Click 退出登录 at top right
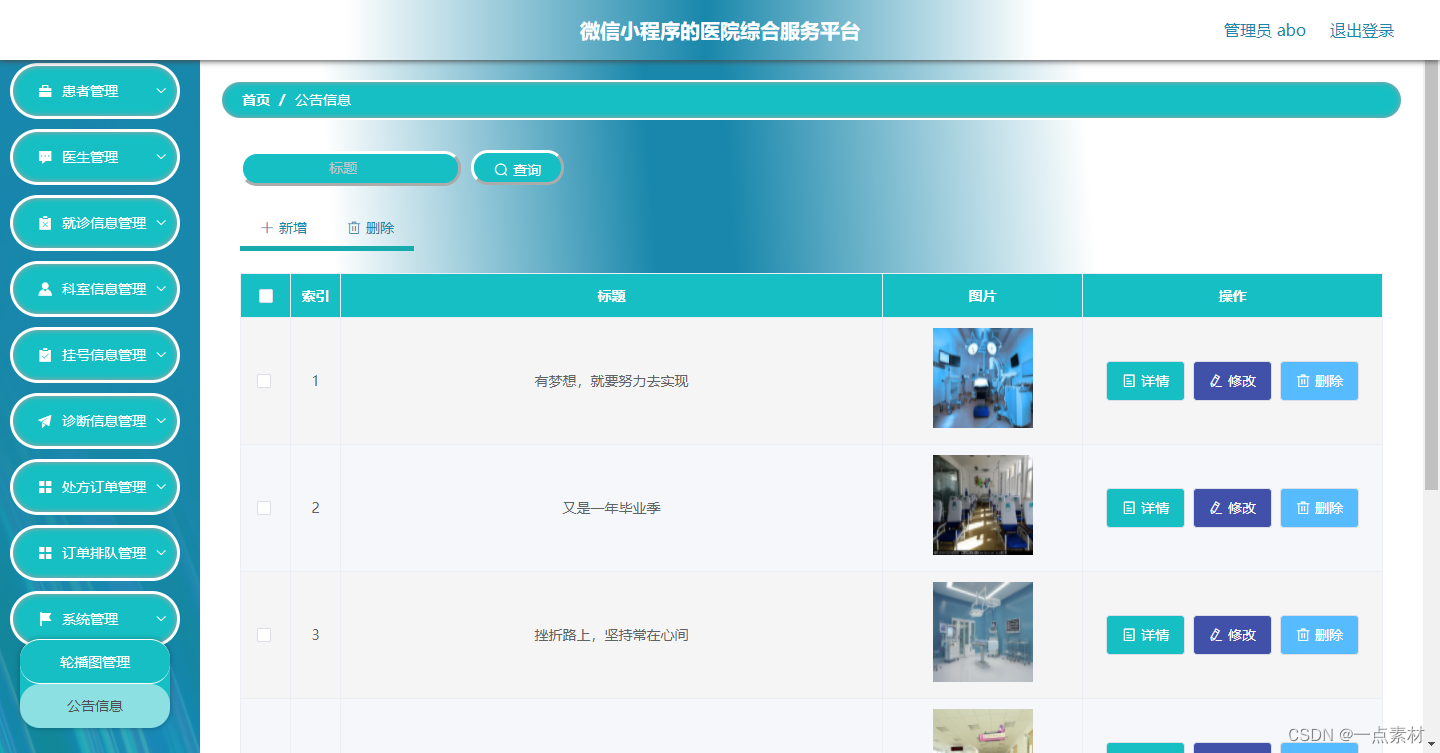 click(x=1360, y=30)
